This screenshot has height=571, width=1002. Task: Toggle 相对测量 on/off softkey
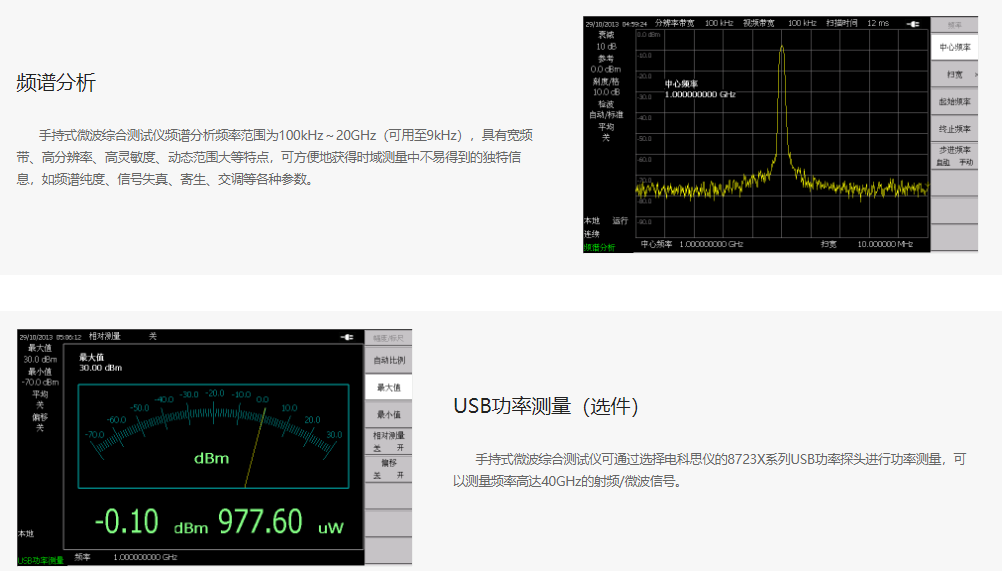coord(388,441)
